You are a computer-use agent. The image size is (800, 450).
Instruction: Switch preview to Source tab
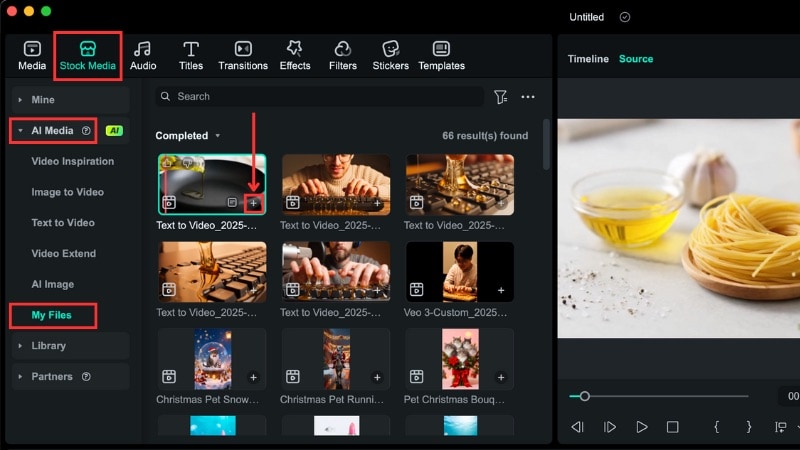click(x=636, y=59)
